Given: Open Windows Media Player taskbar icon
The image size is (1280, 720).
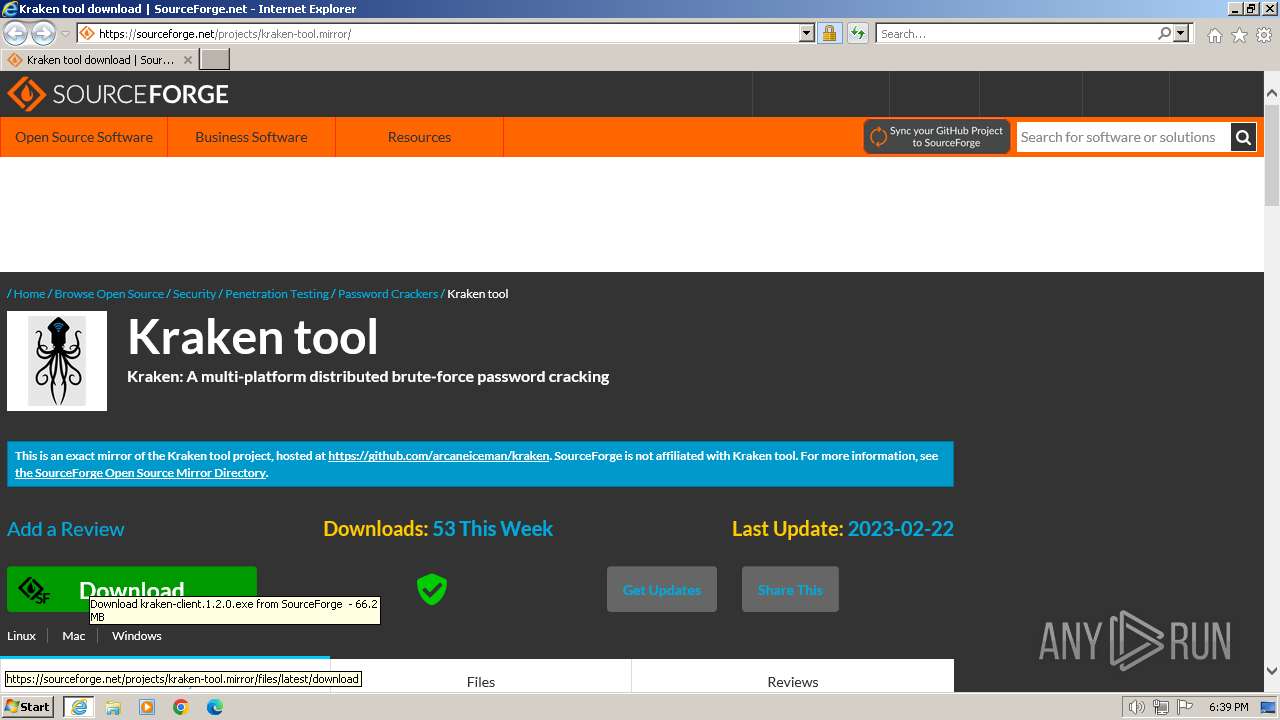Looking at the screenshot, I should pyautogui.click(x=147, y=707).
